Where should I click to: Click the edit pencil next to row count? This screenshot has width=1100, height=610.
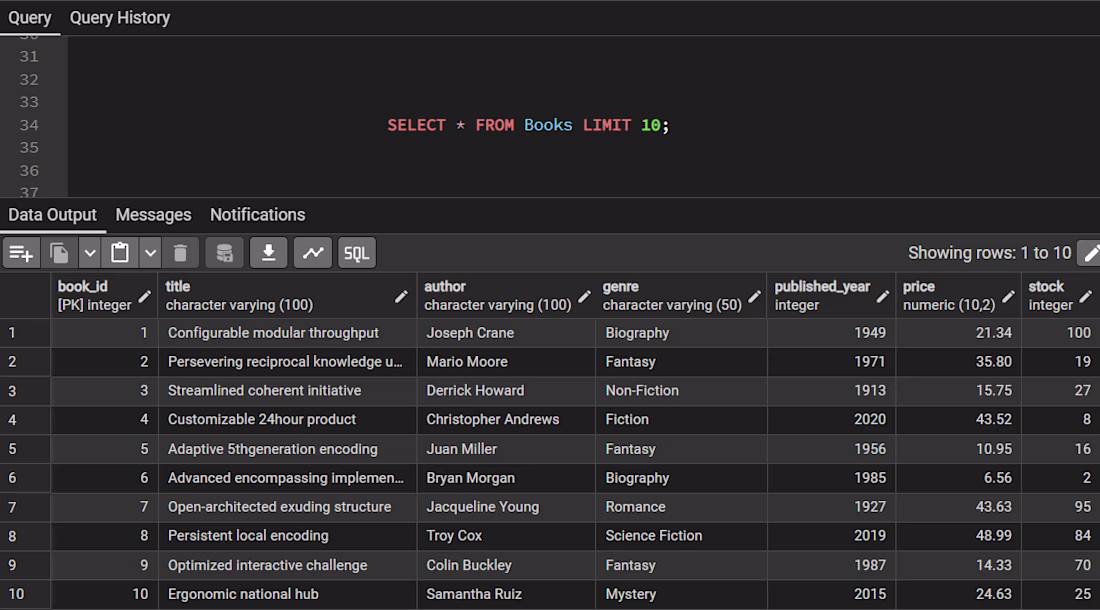(1091, 253)
